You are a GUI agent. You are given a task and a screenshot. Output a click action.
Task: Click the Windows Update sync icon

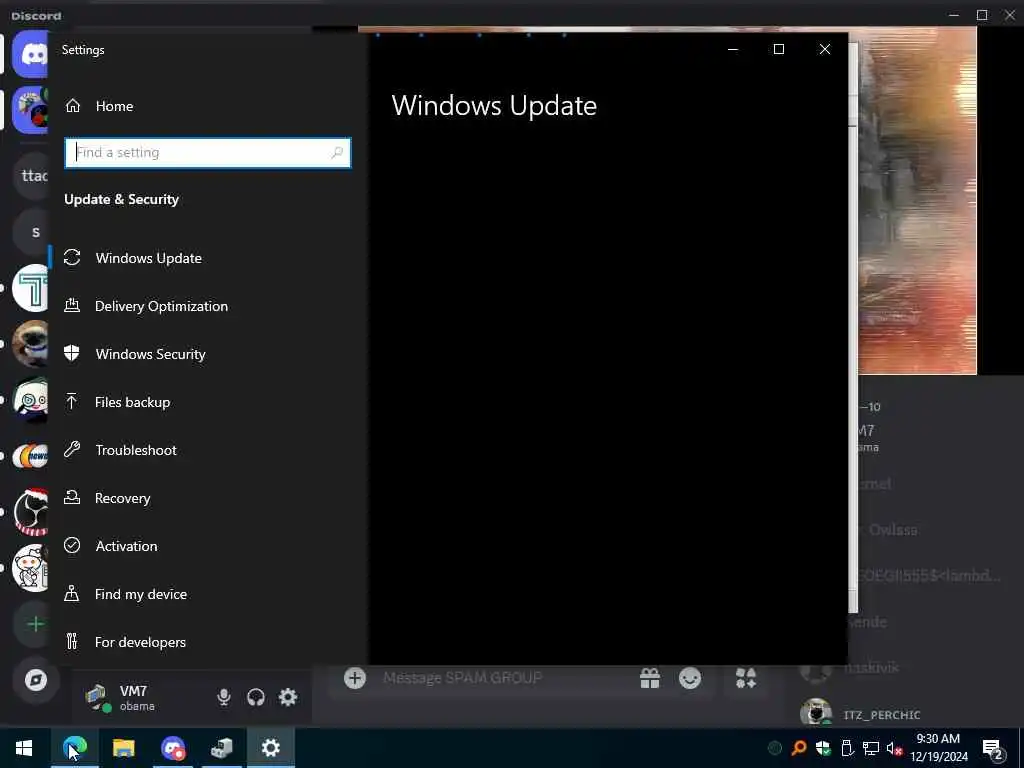(x=72, y=257)
